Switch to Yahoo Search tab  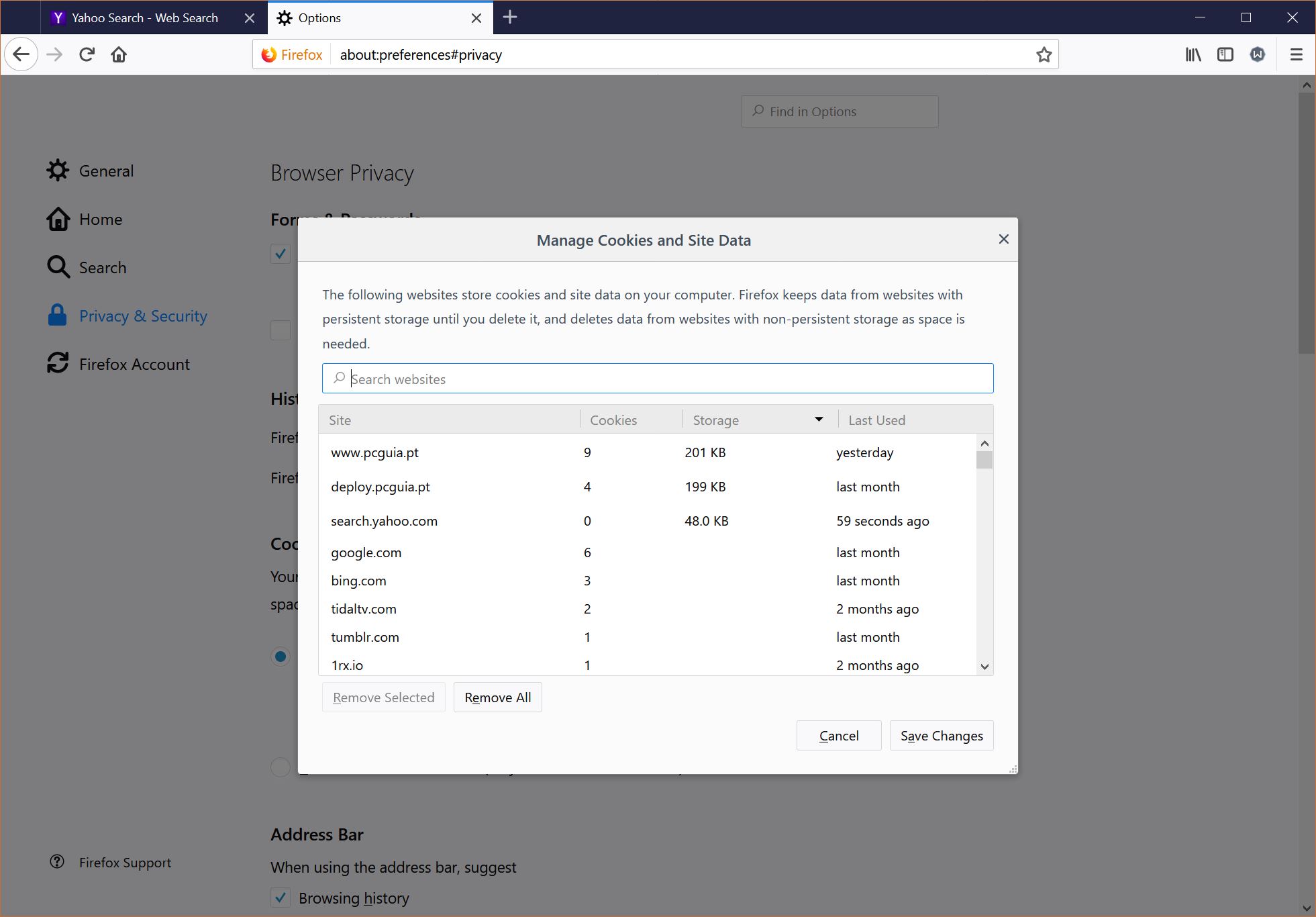(144, 18)
